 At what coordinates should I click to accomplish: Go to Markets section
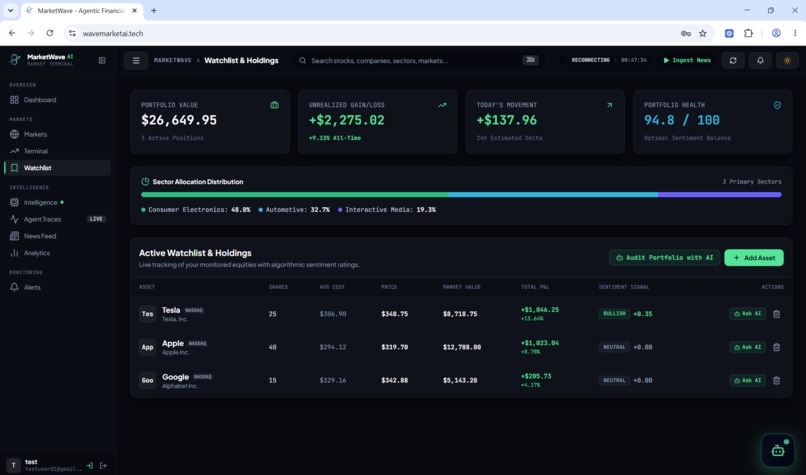(x=57, y=134)
